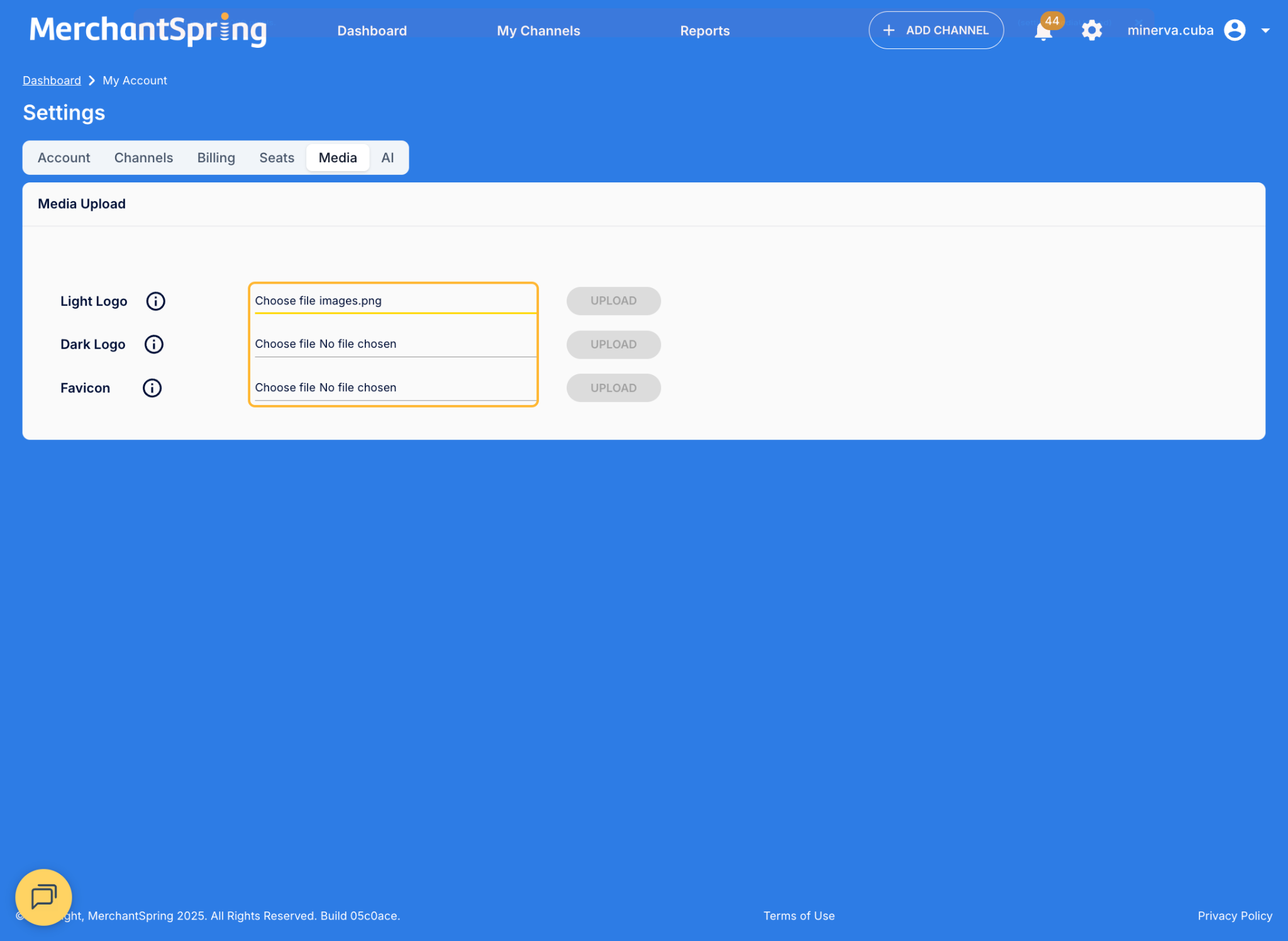Click the Add Channel button
Viewport: 1288px width, 941px height.
(x=936, y=30)
